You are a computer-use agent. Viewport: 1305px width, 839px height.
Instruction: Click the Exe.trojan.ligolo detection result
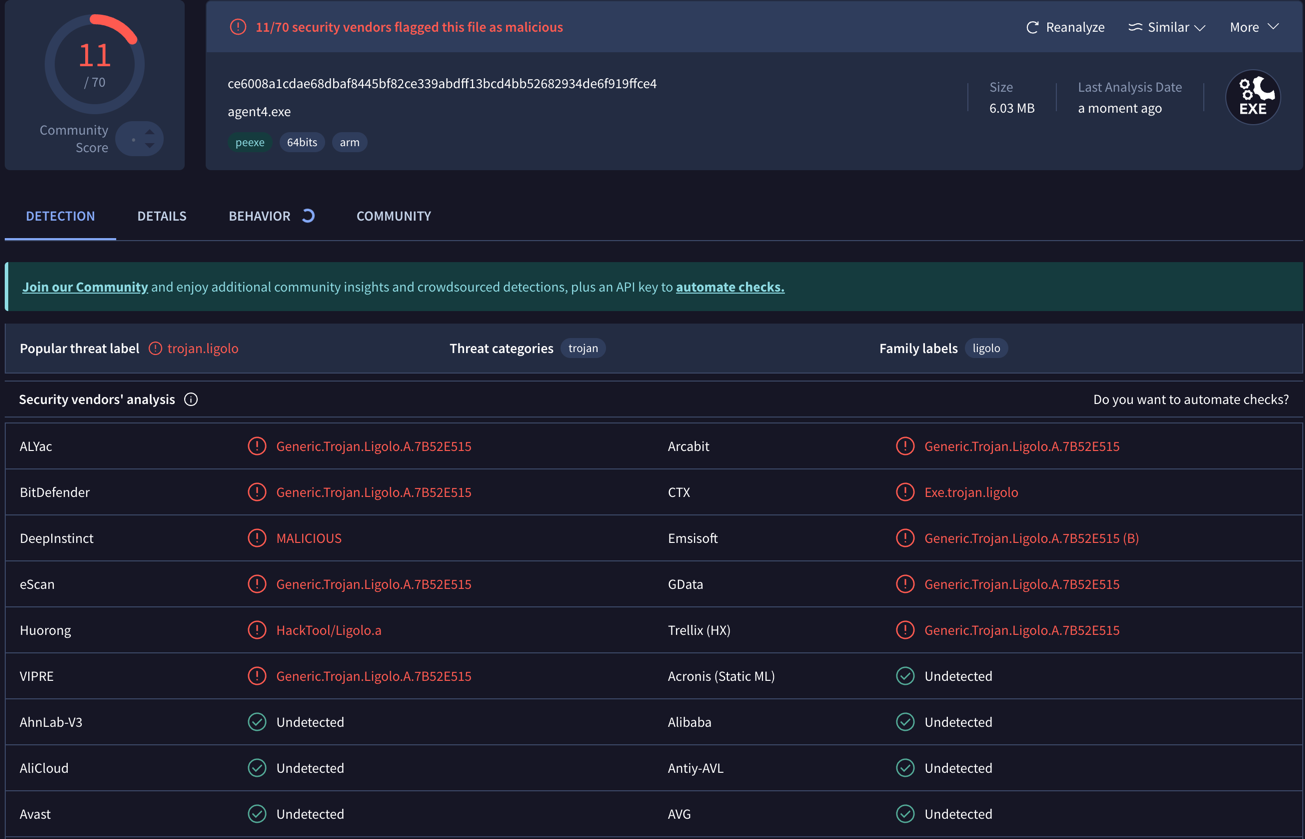click(971, 492)
